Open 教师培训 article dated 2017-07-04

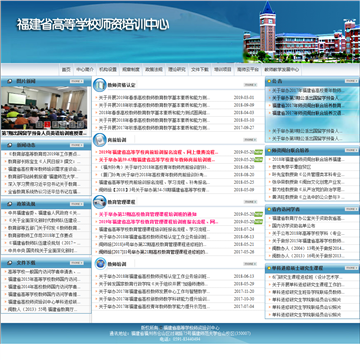pos(155,306)
